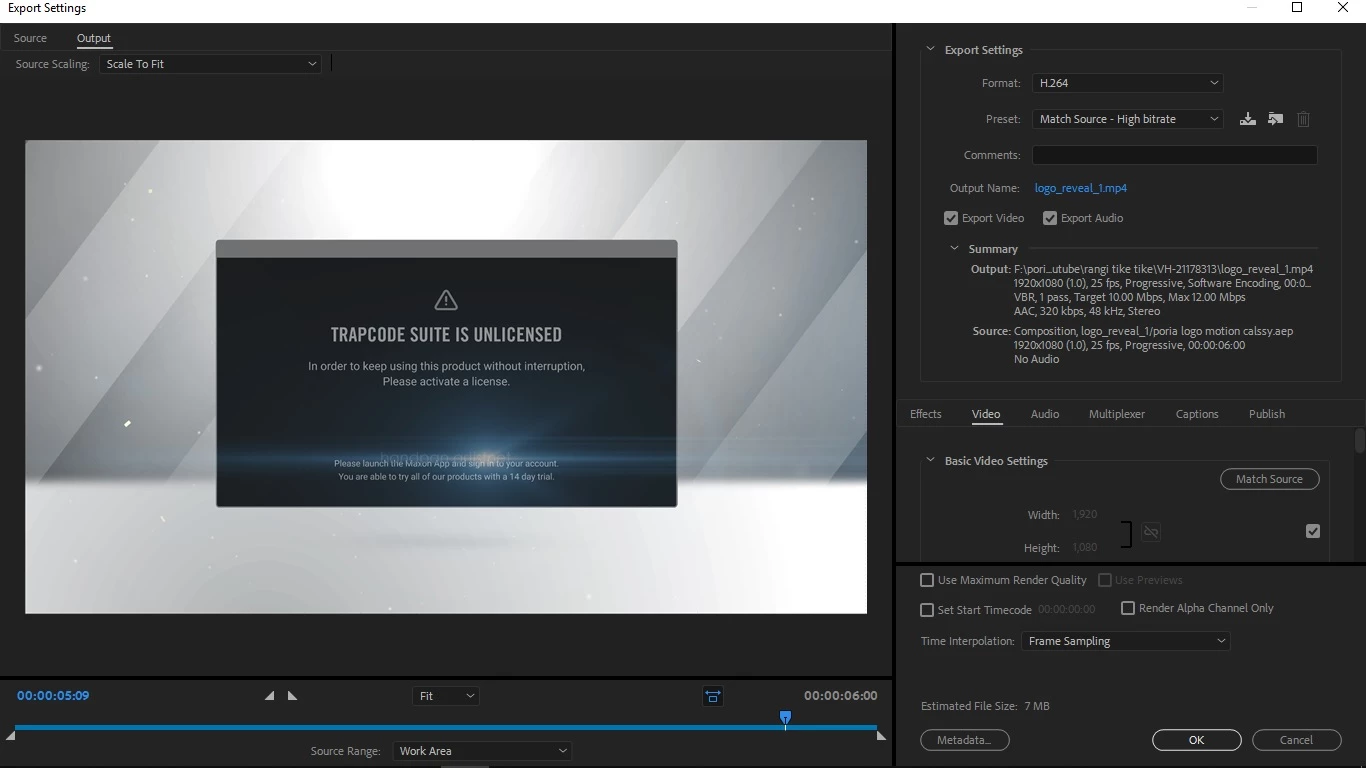Viewport: 1366px width, 768px height.
Task: Check Render Alpha Channel Only
Action: click(x=1128, y=608)
